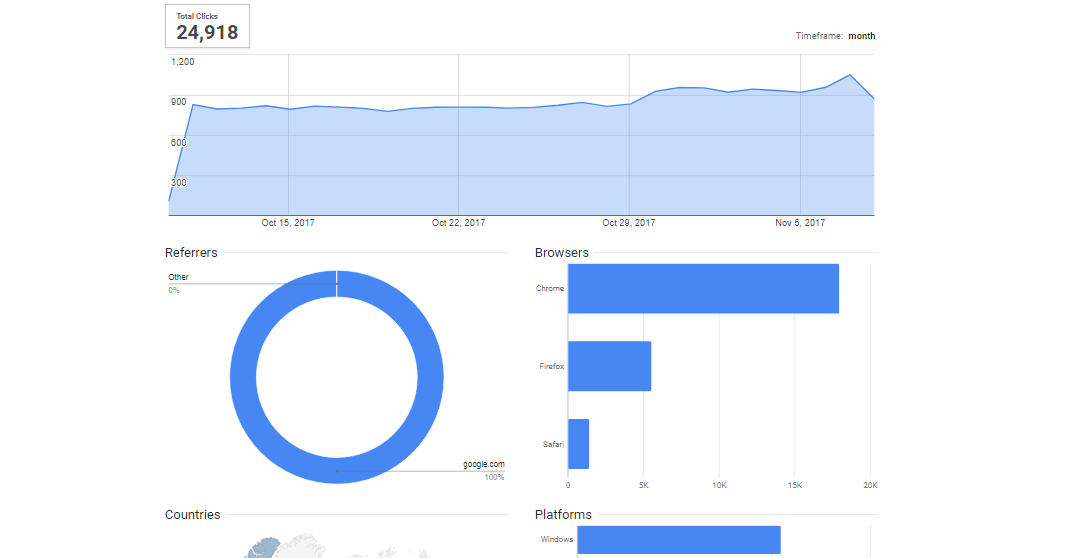Screen dimensions: 1071x558
Task: Click the Oct 15, 2017 axis label
Action: click(288, 223)
